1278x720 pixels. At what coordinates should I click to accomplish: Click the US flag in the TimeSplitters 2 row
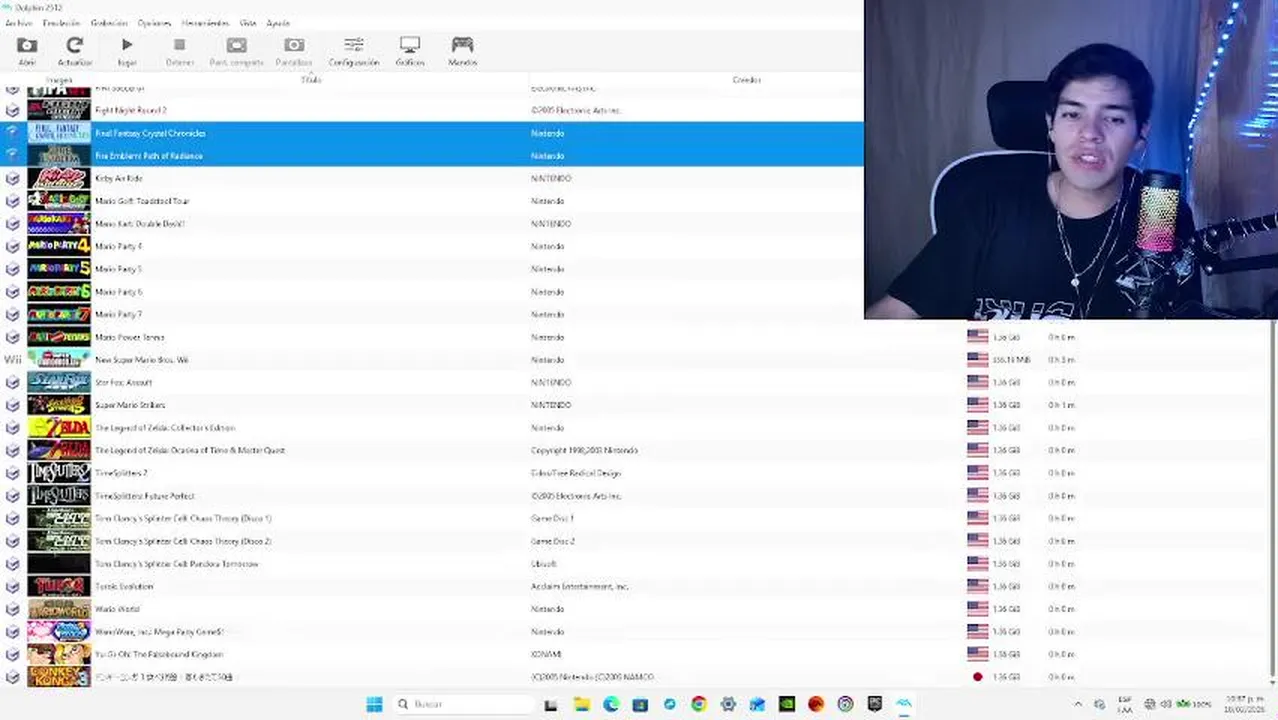(977, 473)
